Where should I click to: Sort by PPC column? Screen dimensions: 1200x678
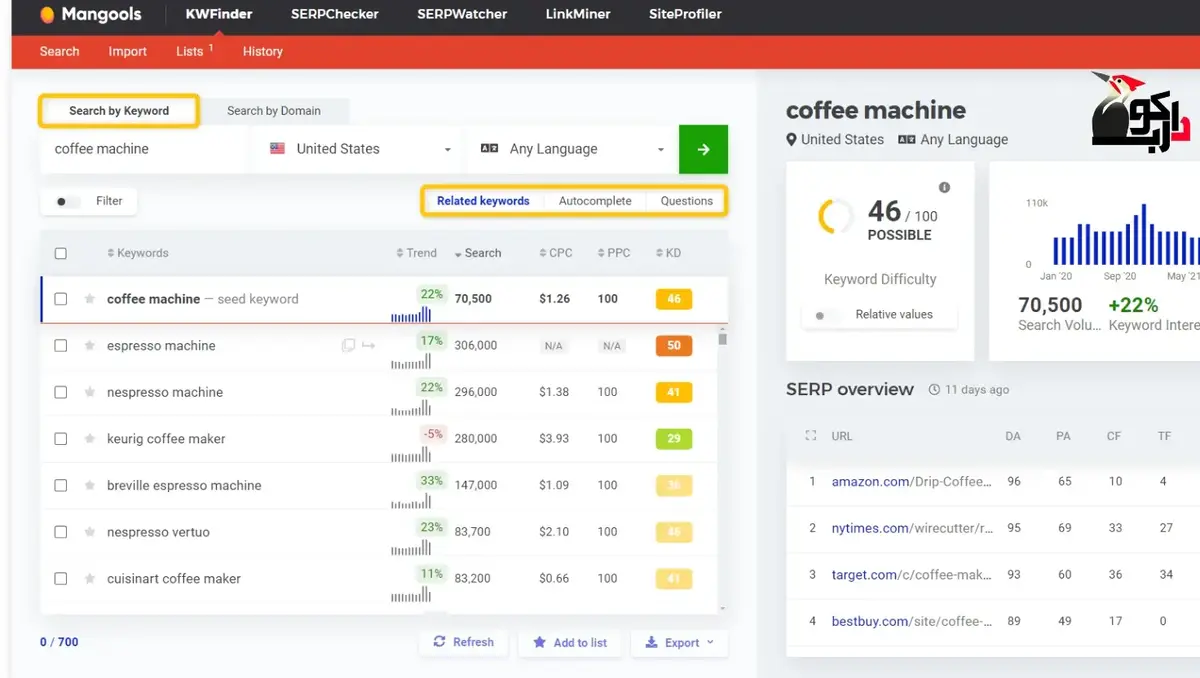tap(614, 253)
